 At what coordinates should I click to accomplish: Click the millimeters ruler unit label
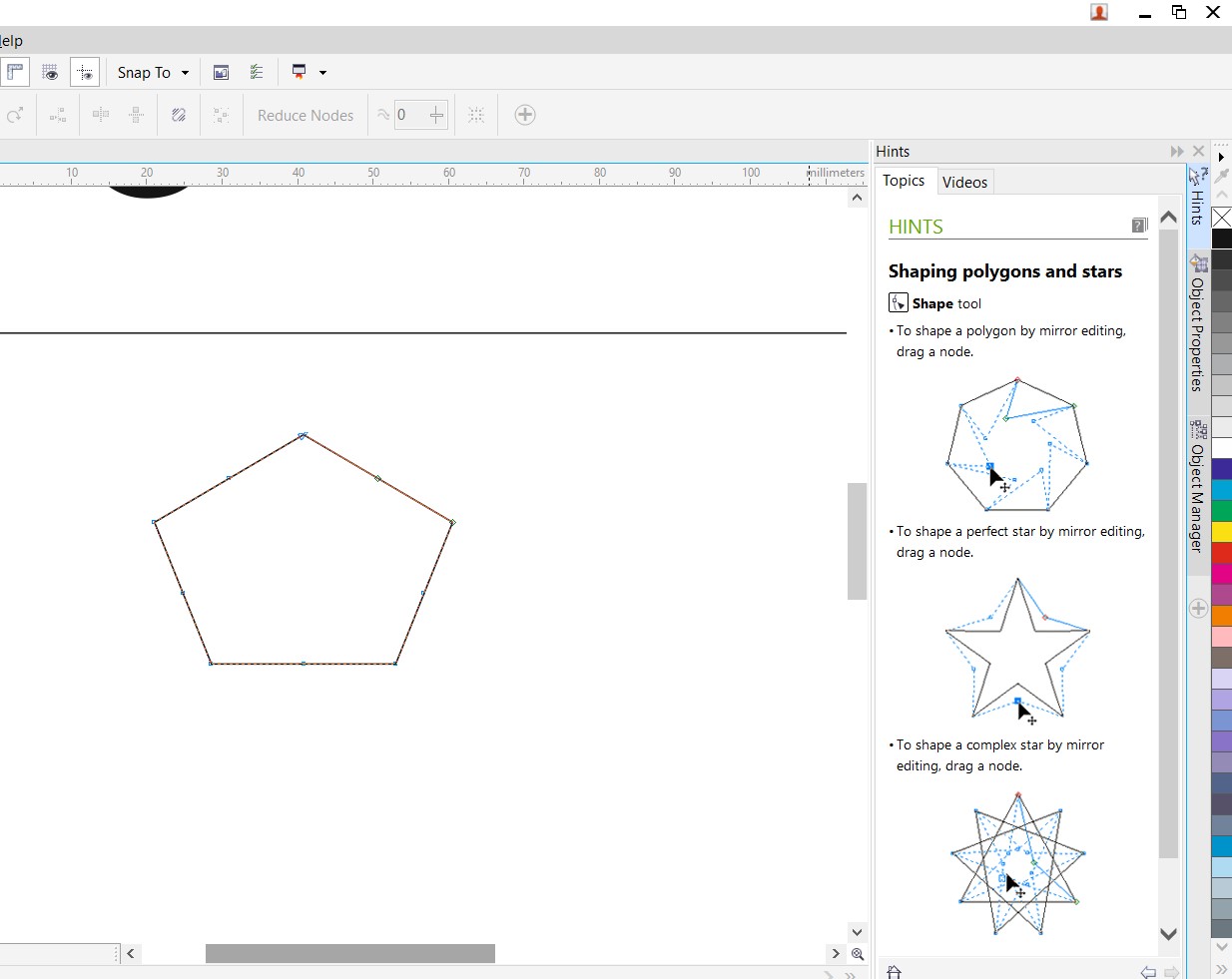pos(836,173)
